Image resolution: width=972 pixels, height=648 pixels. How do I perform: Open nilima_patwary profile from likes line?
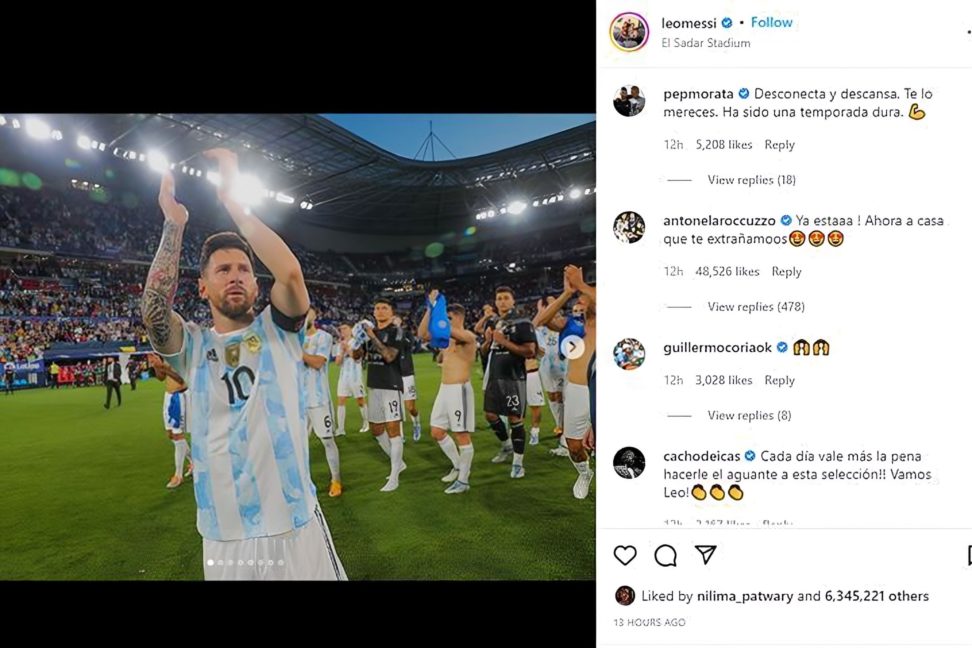744,596
